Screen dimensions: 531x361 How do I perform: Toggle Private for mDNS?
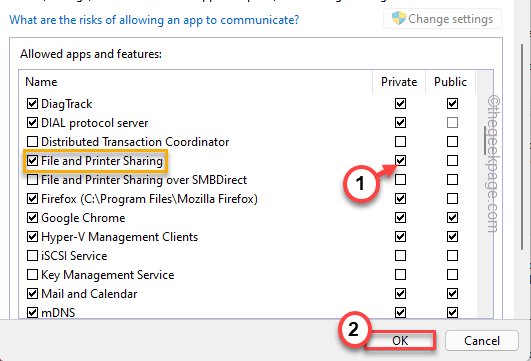tap(400, 312)
